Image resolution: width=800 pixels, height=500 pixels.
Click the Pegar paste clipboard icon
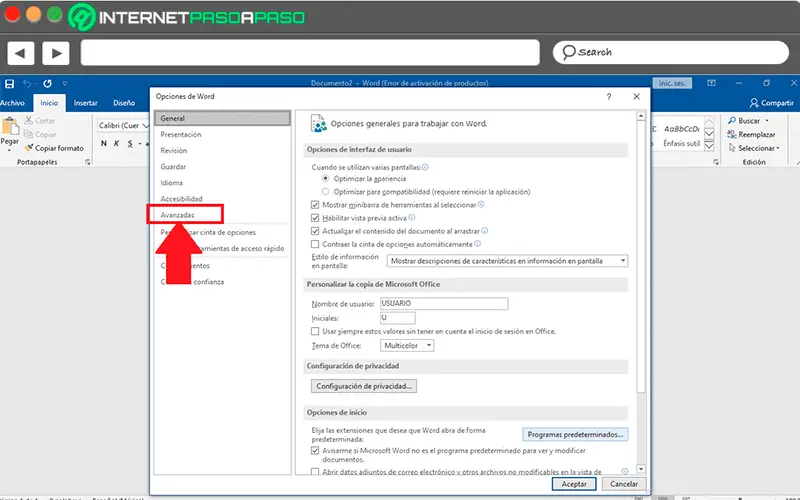coord(10,126)
